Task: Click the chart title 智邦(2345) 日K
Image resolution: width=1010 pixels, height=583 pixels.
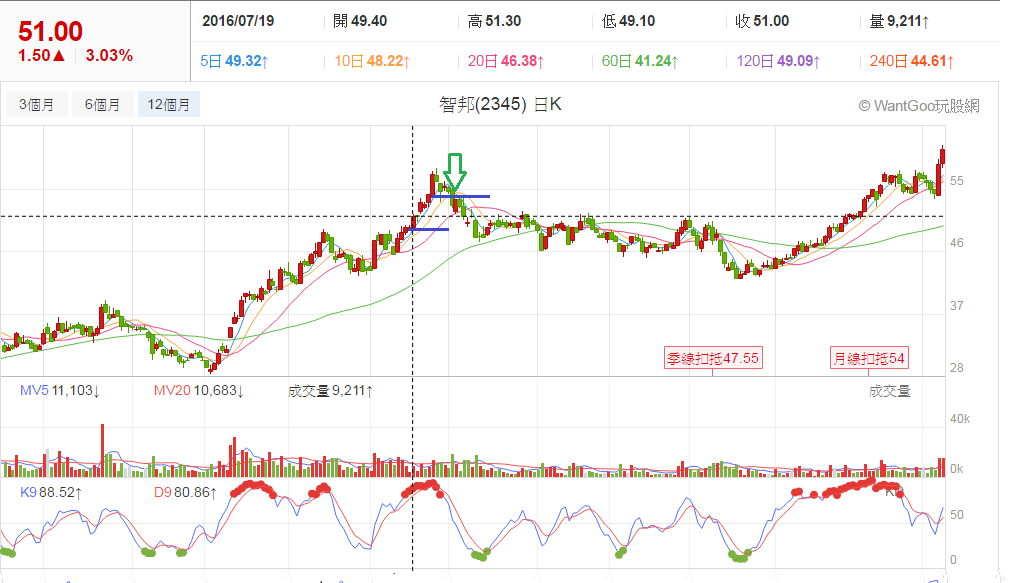Action: pos(500,104)
